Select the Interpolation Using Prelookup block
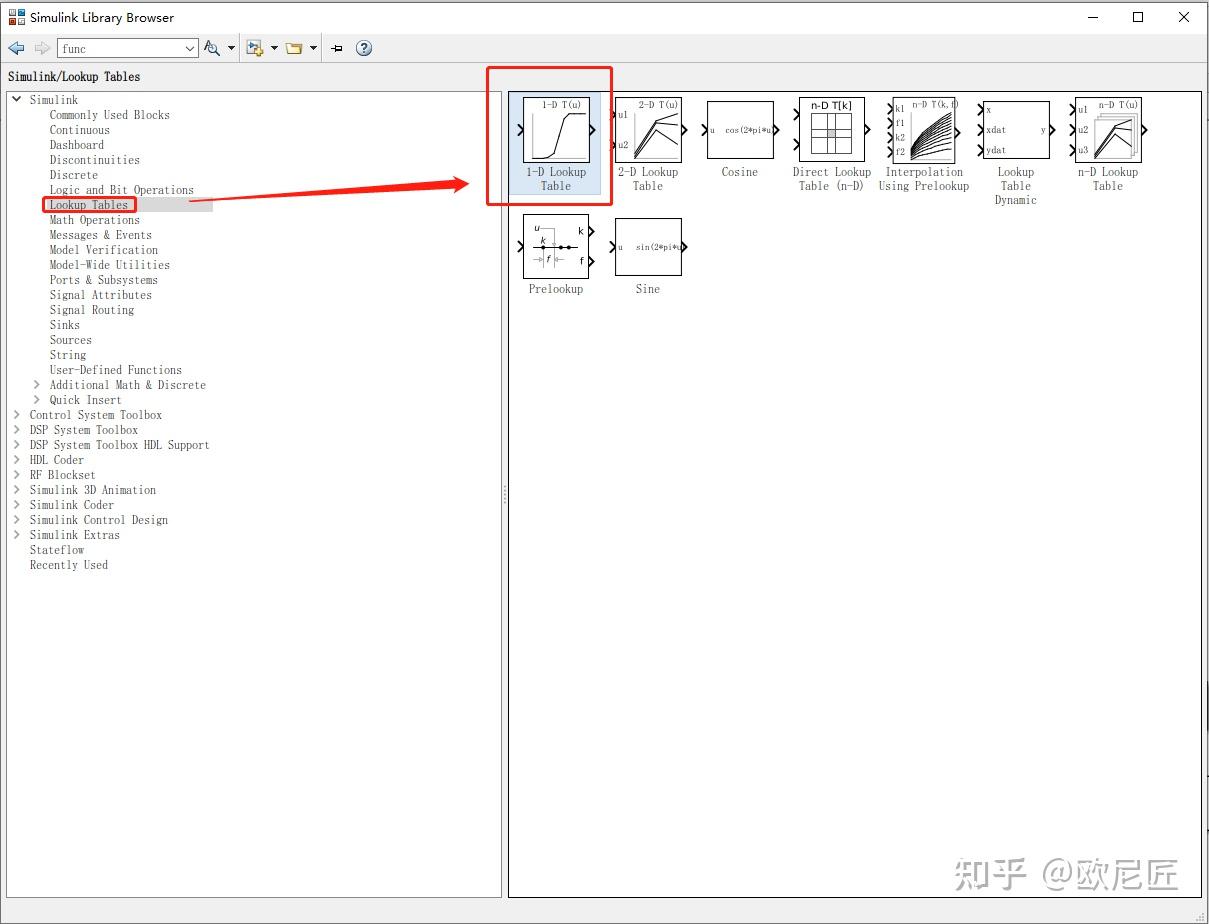 pos(923,130)
